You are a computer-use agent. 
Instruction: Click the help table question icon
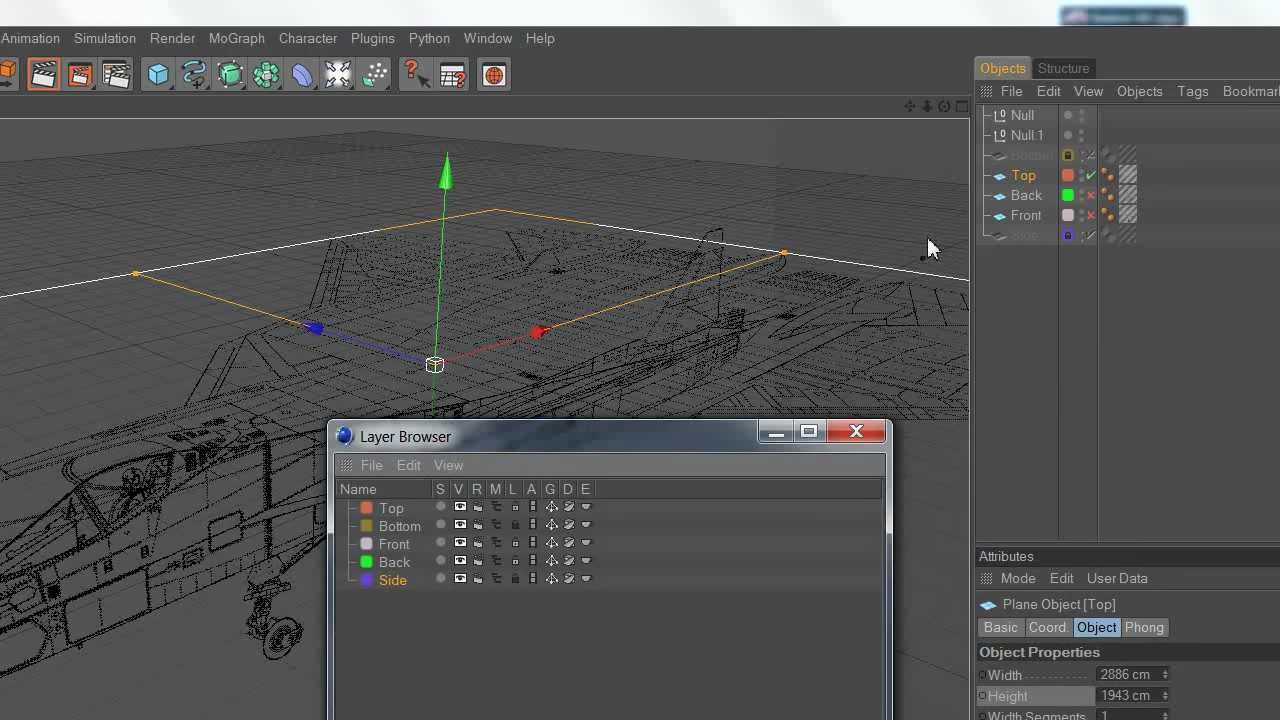click(x=452, y=75)
